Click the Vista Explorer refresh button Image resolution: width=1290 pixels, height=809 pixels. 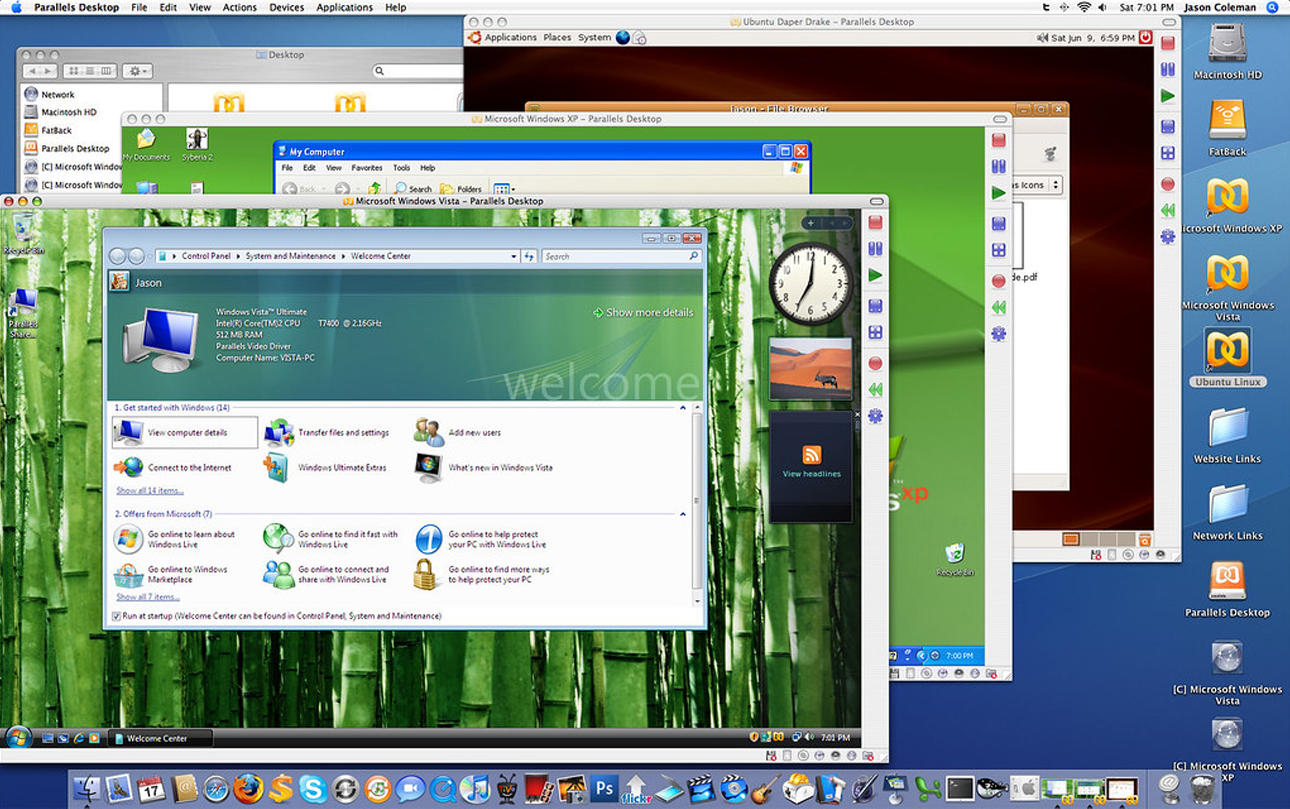[530, 256]
